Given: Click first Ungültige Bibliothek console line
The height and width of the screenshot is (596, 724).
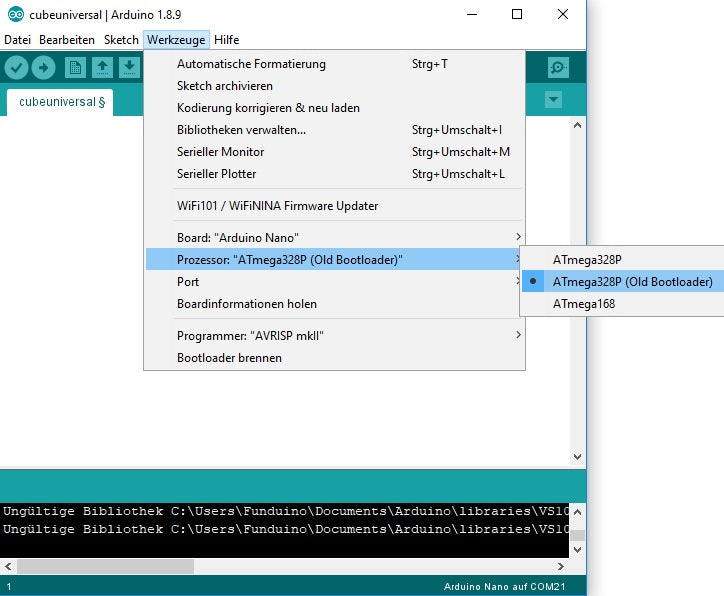Looking at the screenshot, I should (x=285, y=512).
